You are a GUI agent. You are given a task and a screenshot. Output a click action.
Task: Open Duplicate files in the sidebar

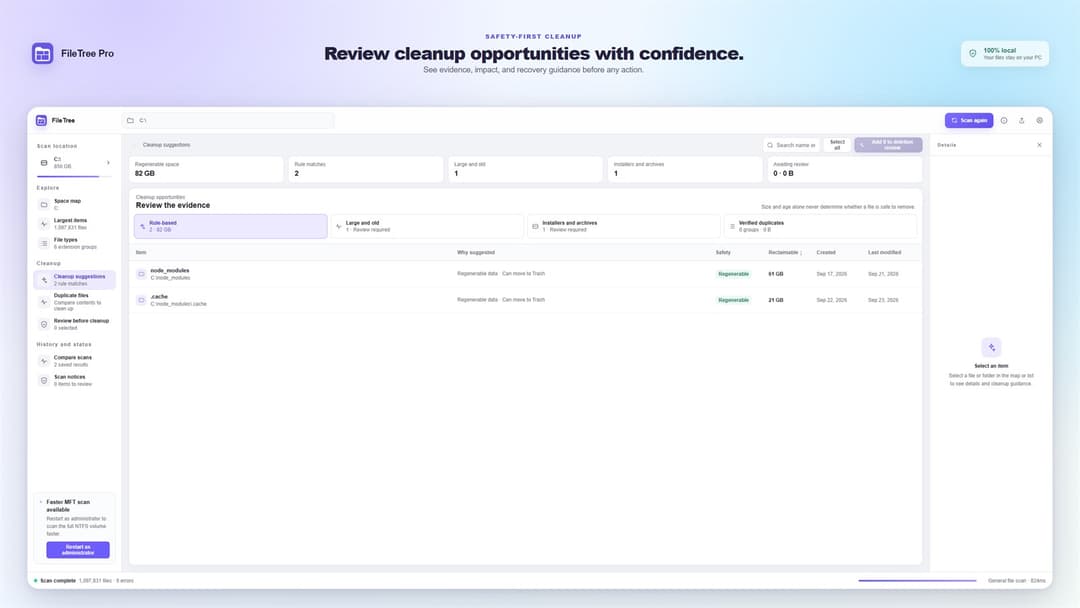pyautogui.click(x=74, y=302)
